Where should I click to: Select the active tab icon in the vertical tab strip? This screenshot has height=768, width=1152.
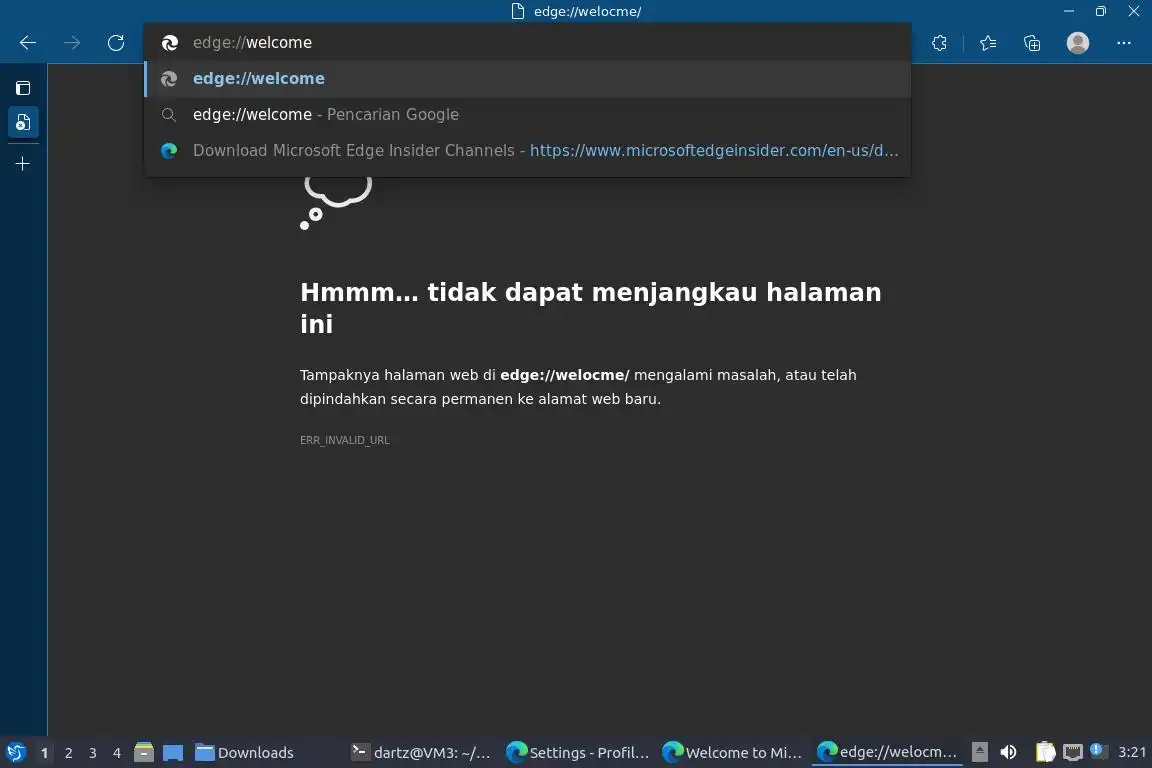click(23, 122)
